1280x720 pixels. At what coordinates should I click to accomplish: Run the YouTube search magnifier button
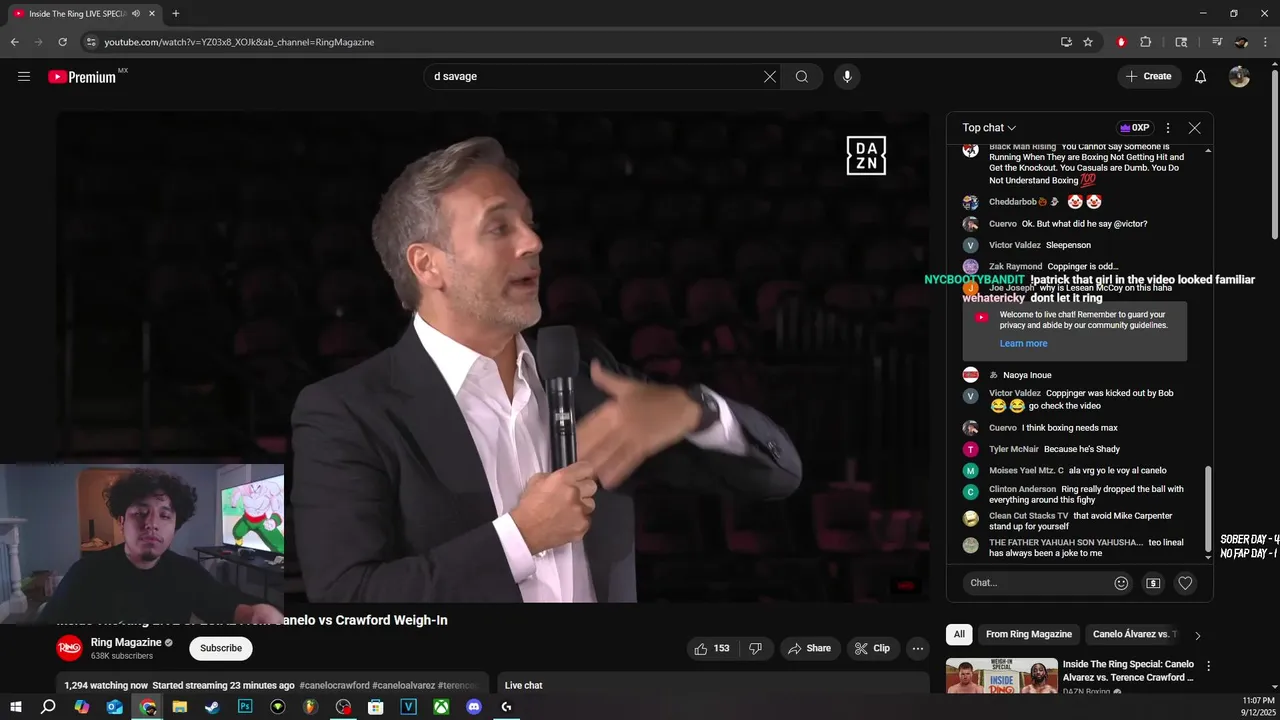(802, 76)
